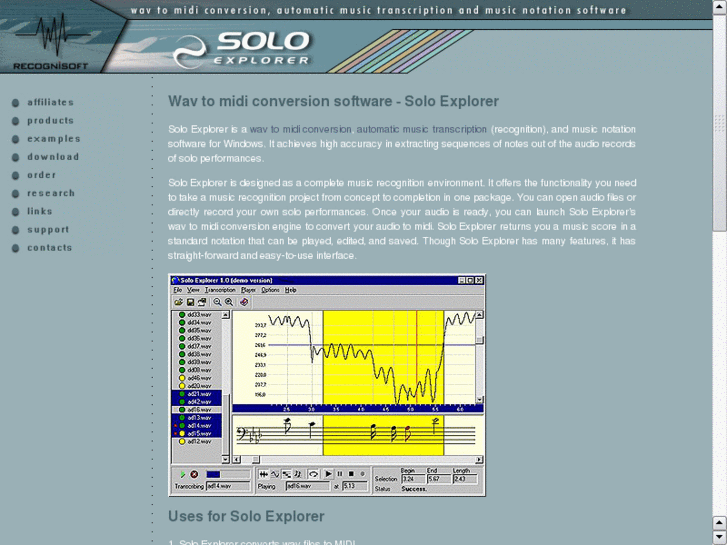
Task: Go to the download page
Action: tap(53, 157)
